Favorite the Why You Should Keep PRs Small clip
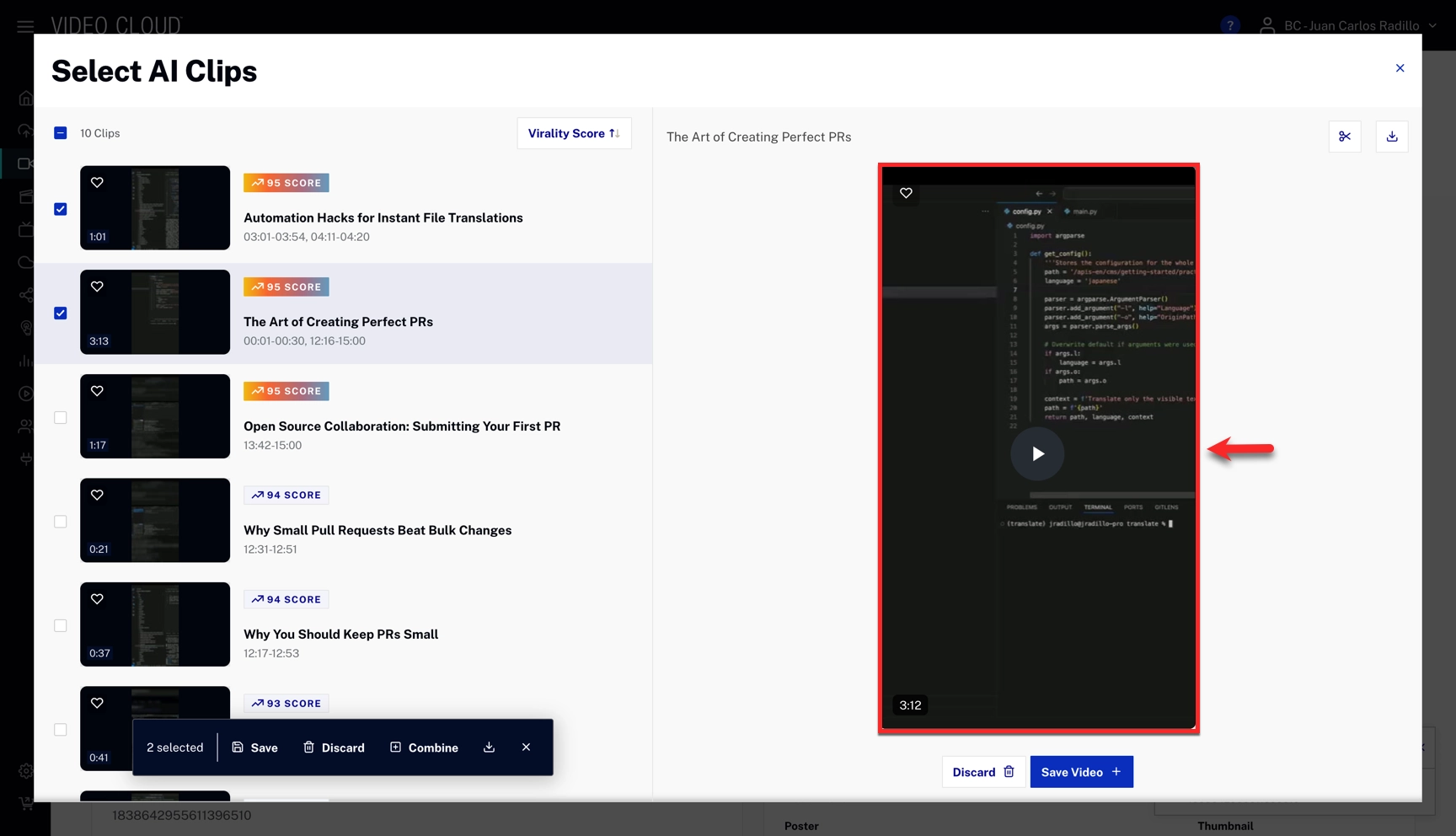Image resolution: width=1456 pixels, height=836 pixels. (98, 599)
